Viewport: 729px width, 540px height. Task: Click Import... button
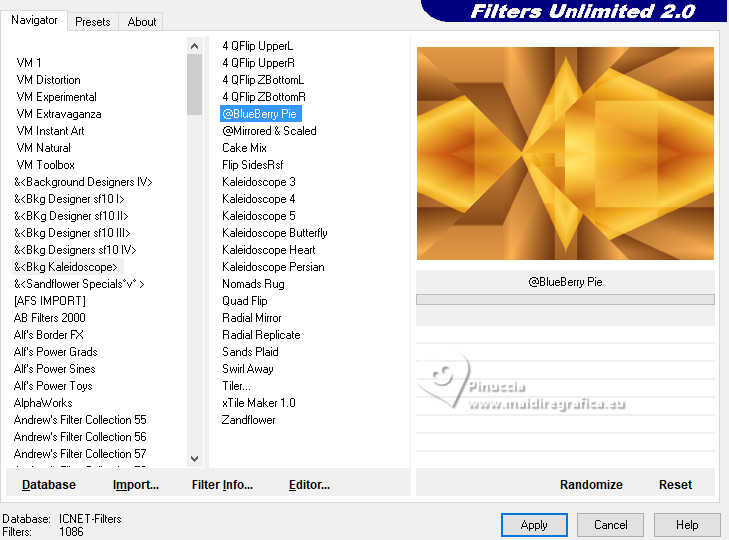tap(136, 485)
